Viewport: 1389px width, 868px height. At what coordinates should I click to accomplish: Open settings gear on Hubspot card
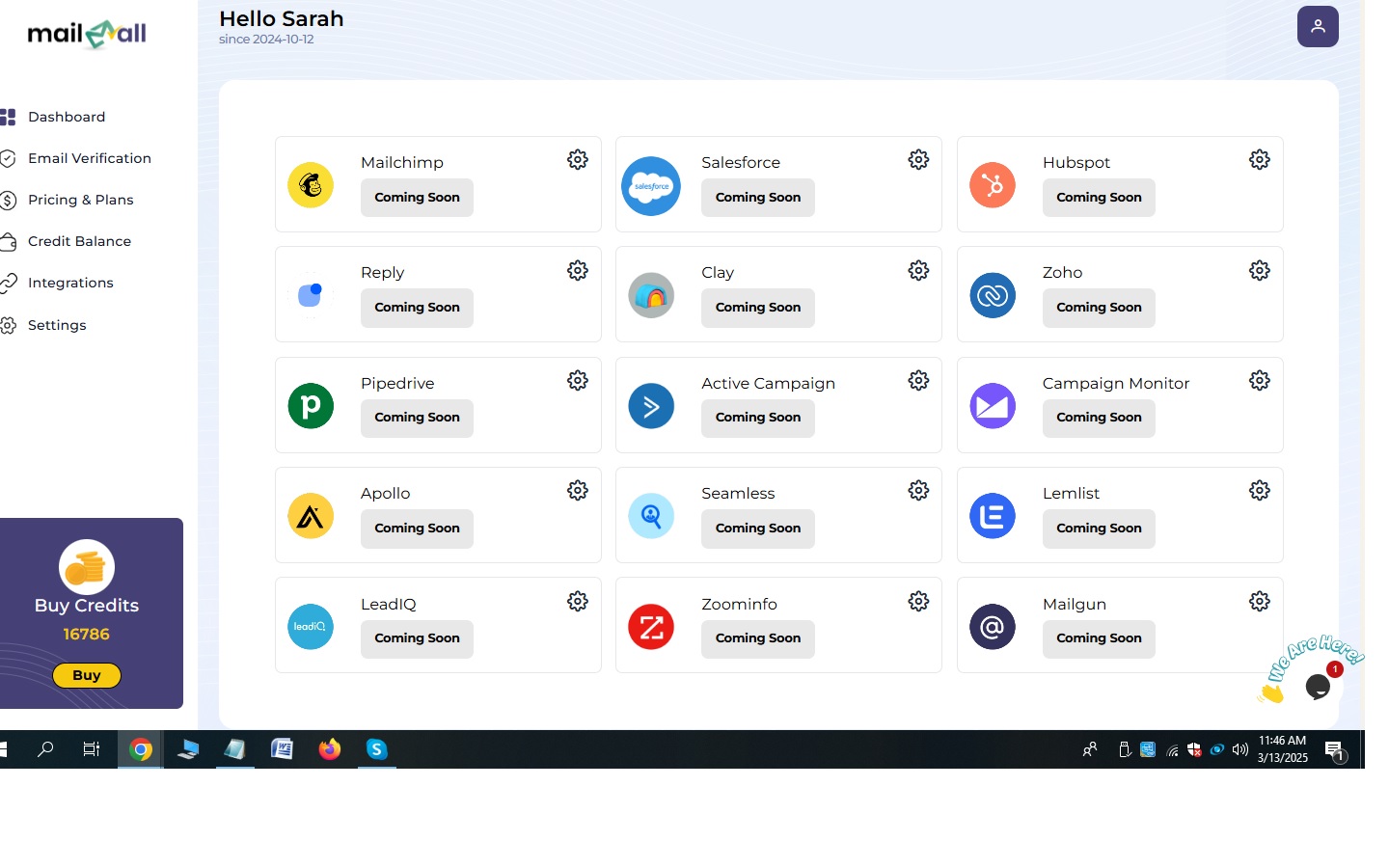tap(1260, 160)
